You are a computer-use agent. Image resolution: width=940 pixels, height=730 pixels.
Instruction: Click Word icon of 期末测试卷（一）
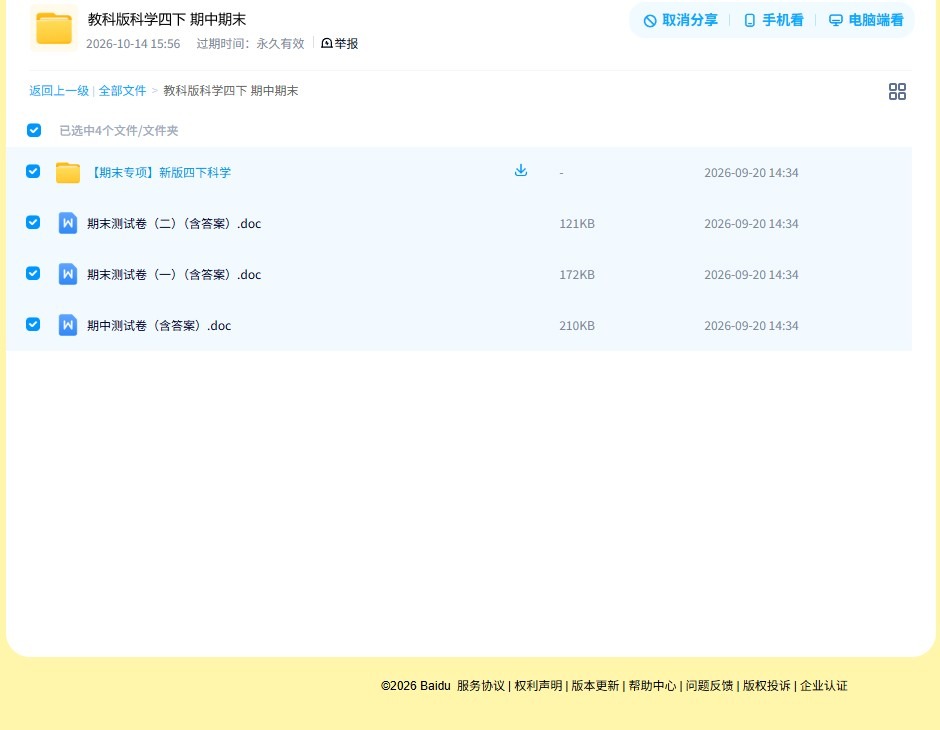click(x=68, y=274)
